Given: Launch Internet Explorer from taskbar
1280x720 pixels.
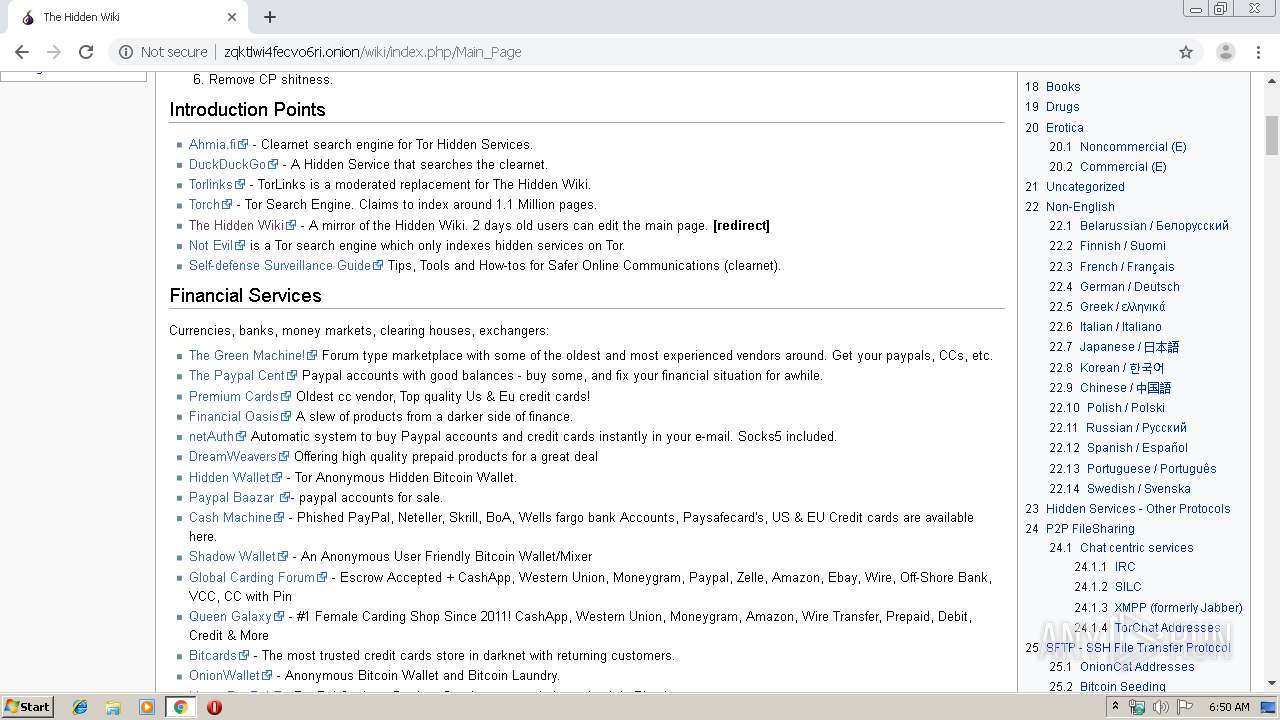Looking at the screenshot, I should click(x=81, y=707).
